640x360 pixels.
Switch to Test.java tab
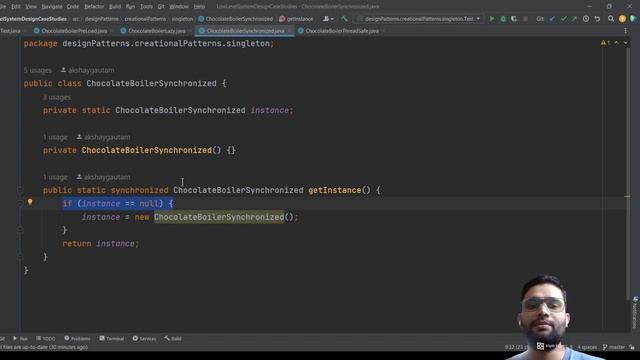coord(11,31)
